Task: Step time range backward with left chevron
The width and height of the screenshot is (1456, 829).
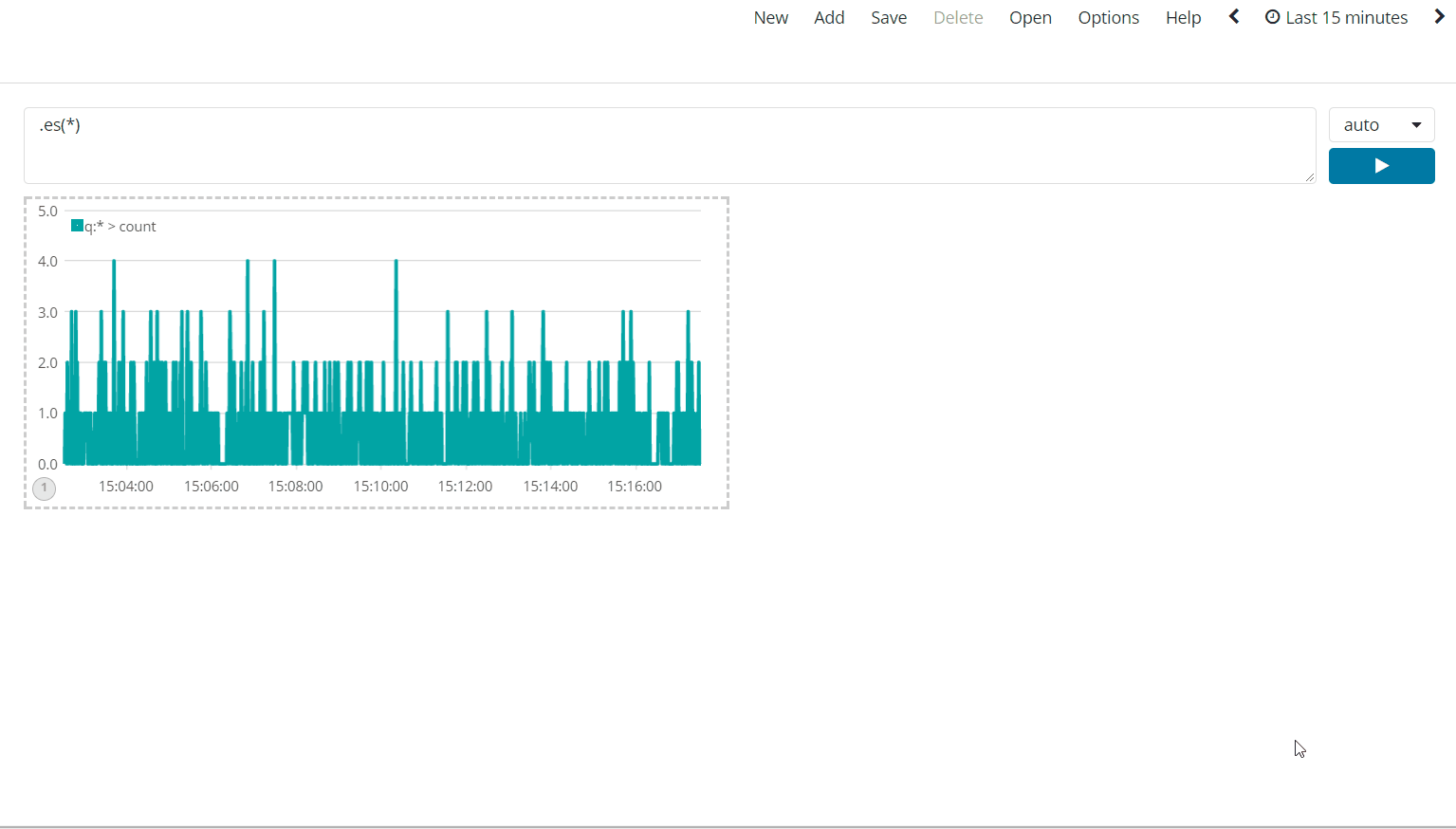Action: (x=1233, y=16)
